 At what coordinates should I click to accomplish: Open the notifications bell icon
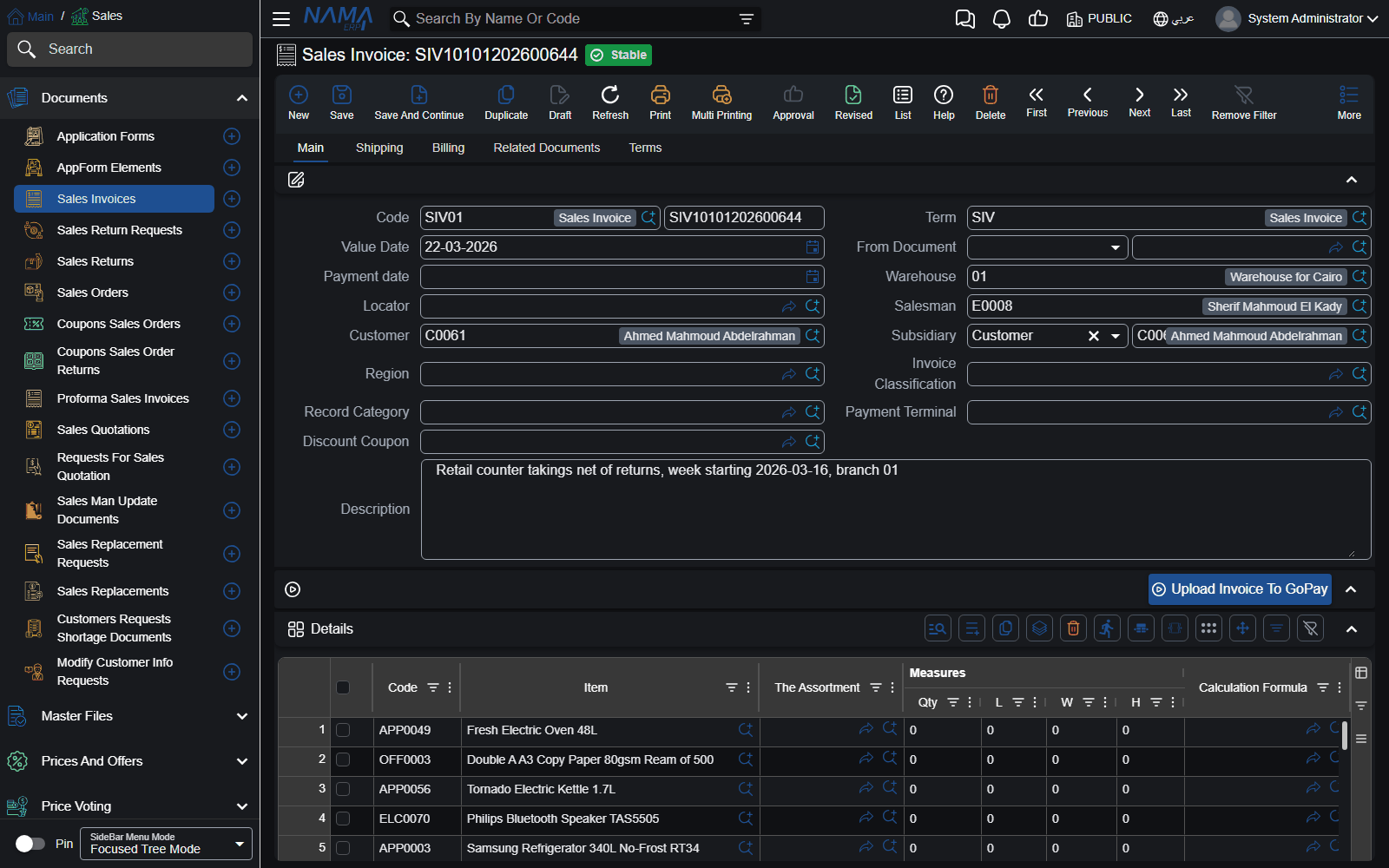(1002, 19)
